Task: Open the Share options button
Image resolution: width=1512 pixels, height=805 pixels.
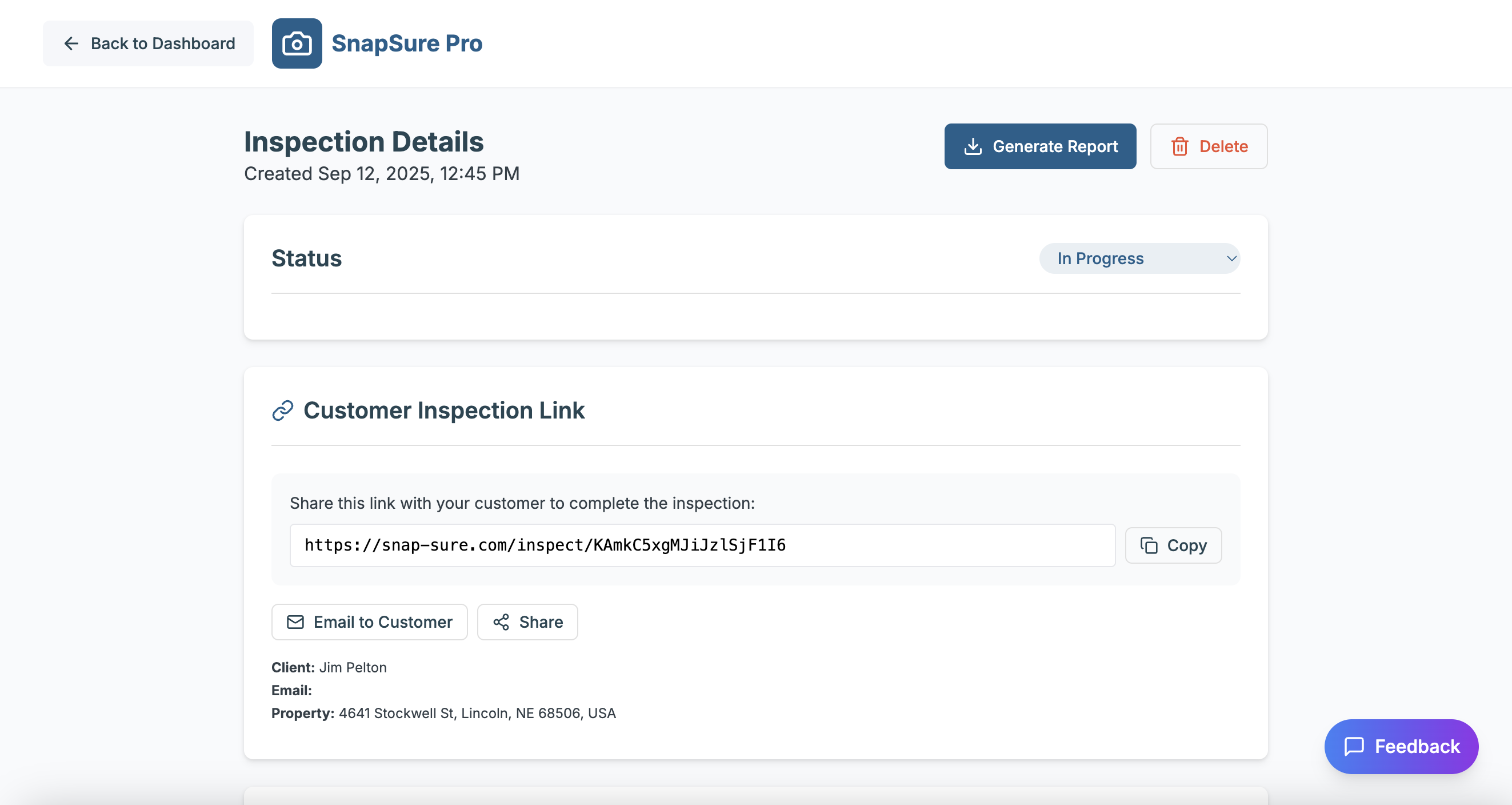Action: (527, 622)
